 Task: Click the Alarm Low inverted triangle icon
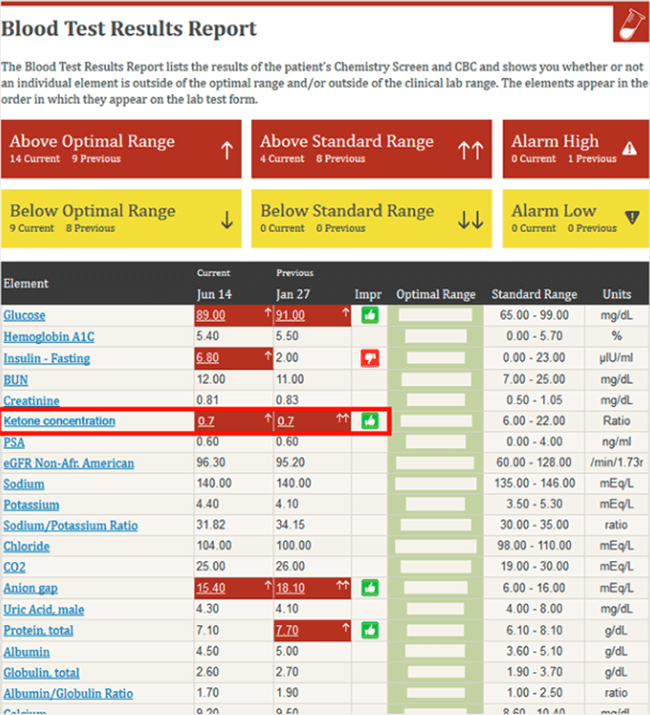[x=632, y=217]
